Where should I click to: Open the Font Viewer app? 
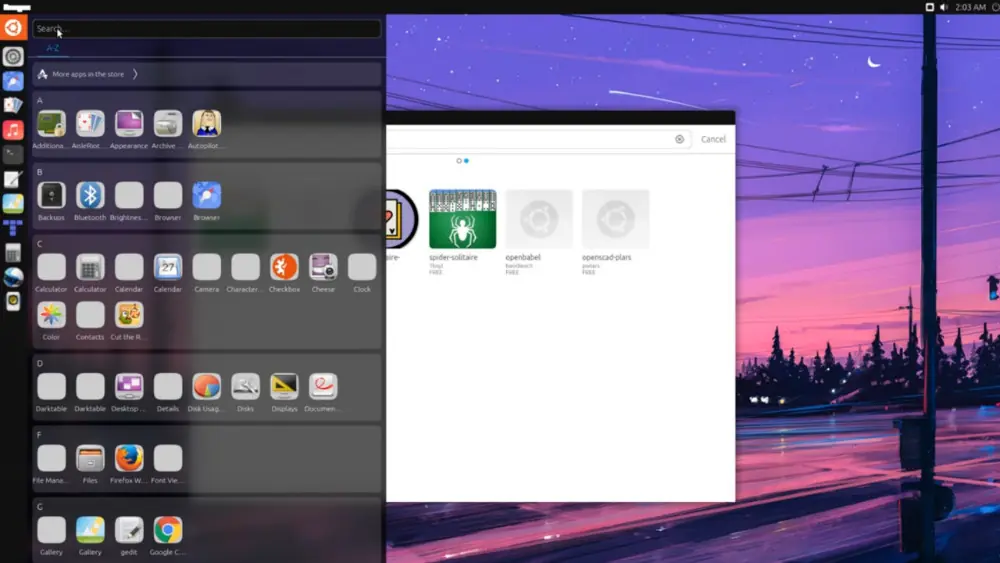pos(168,458)
